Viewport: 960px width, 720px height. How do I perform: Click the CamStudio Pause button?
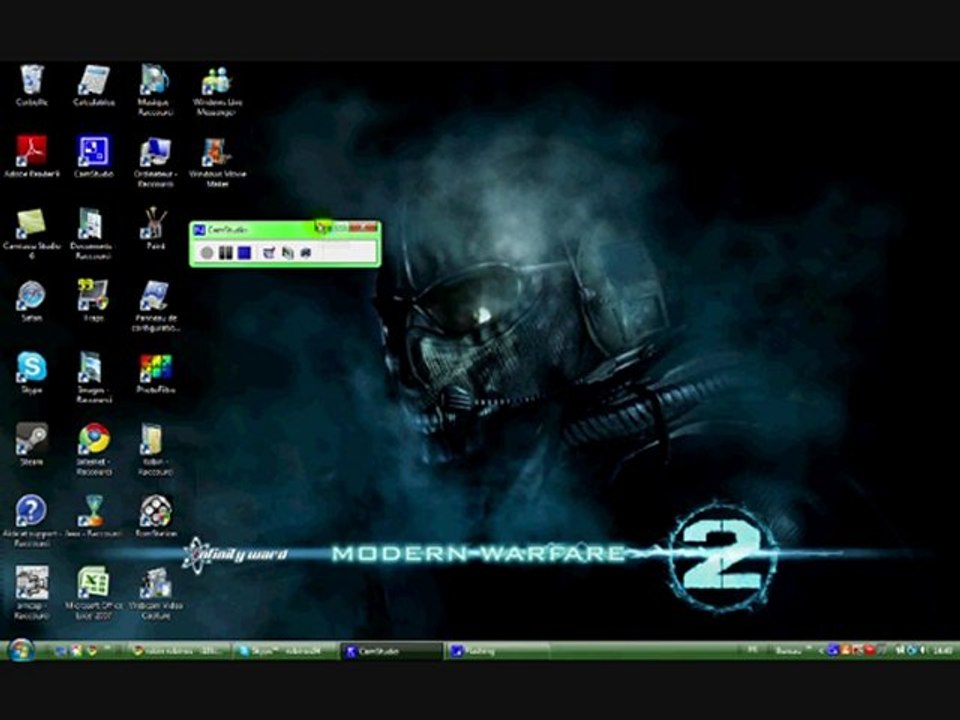pyautogui.click(x=225, y=252)
